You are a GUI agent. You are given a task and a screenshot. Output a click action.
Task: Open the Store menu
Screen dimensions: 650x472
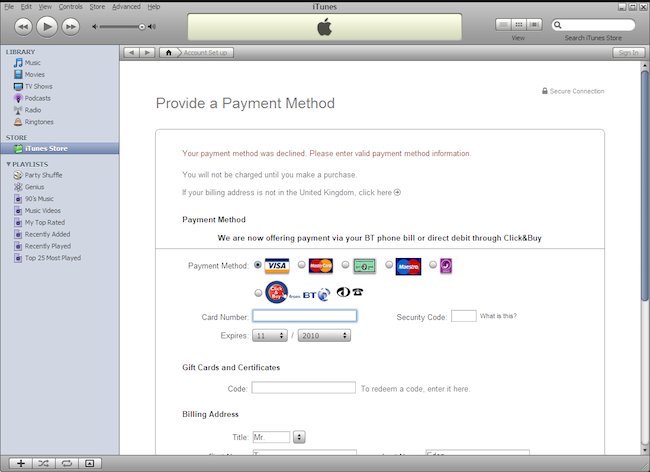(97, 7)
